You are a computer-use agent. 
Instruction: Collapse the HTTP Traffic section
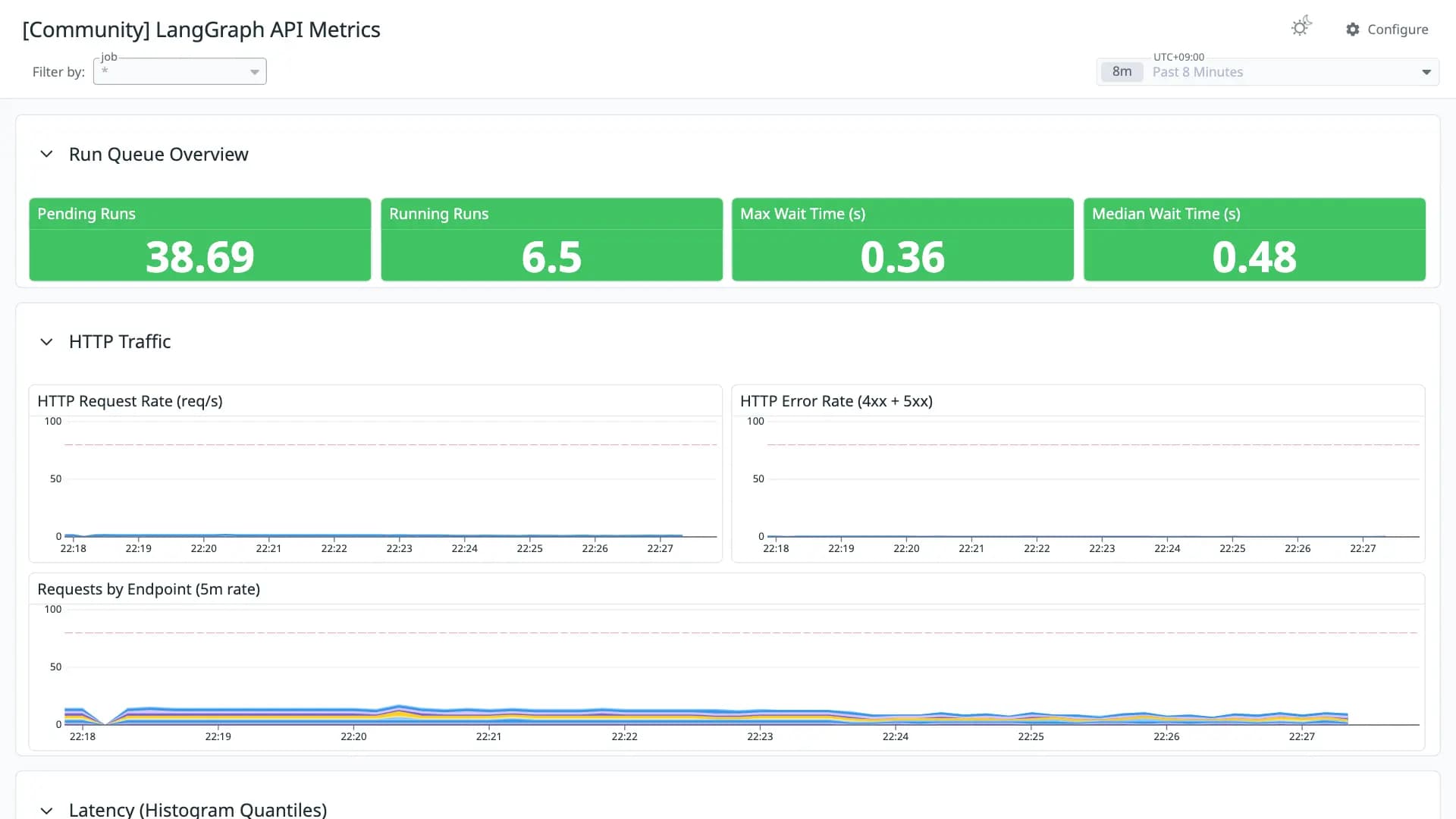(46, 342)
